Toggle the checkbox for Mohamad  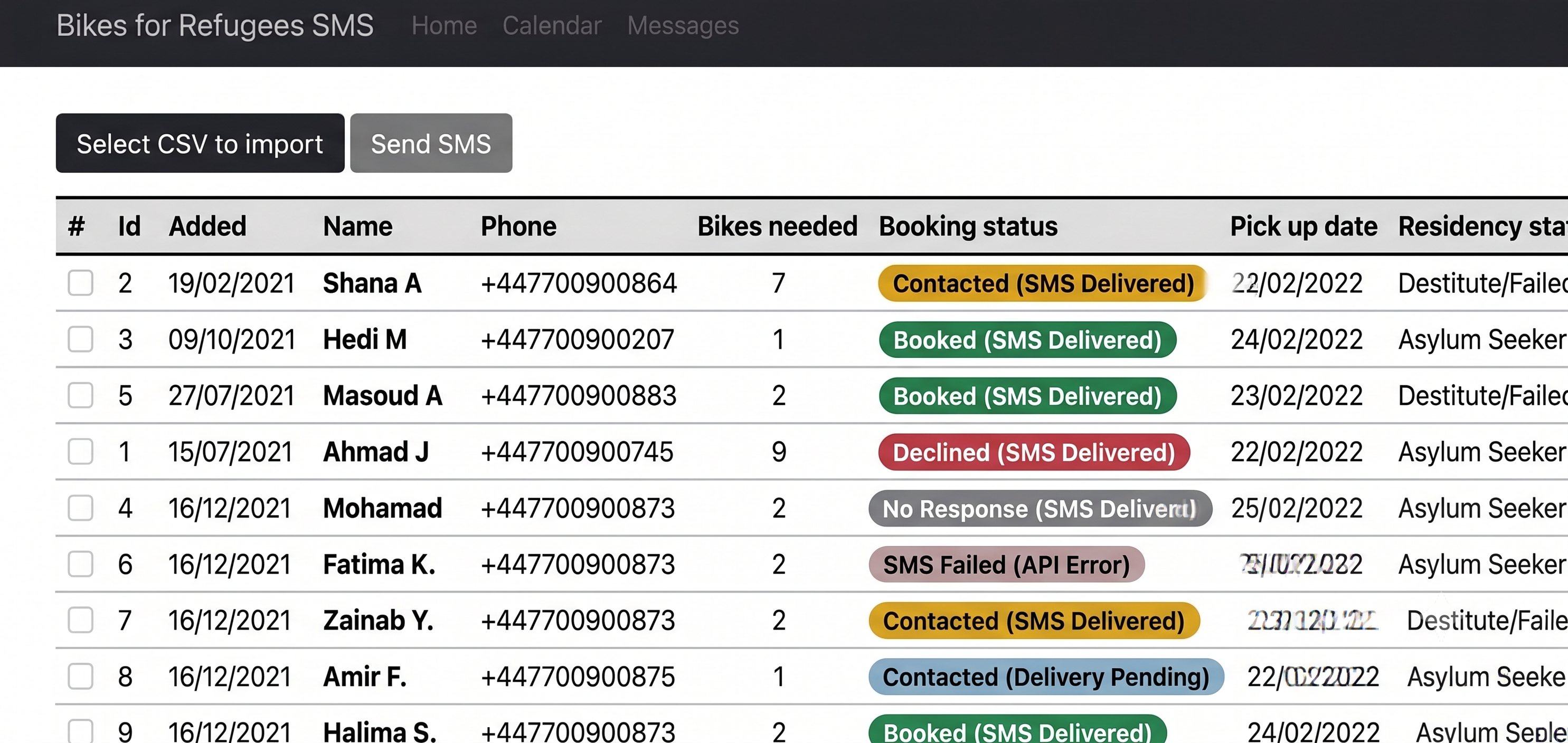pos(80,508)
